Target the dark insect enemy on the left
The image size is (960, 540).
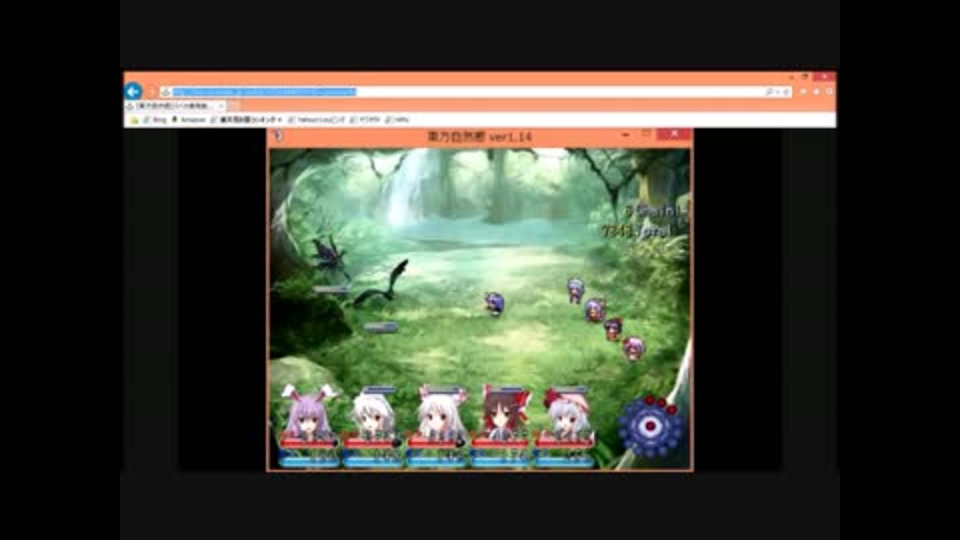click(x=329, y=255)
